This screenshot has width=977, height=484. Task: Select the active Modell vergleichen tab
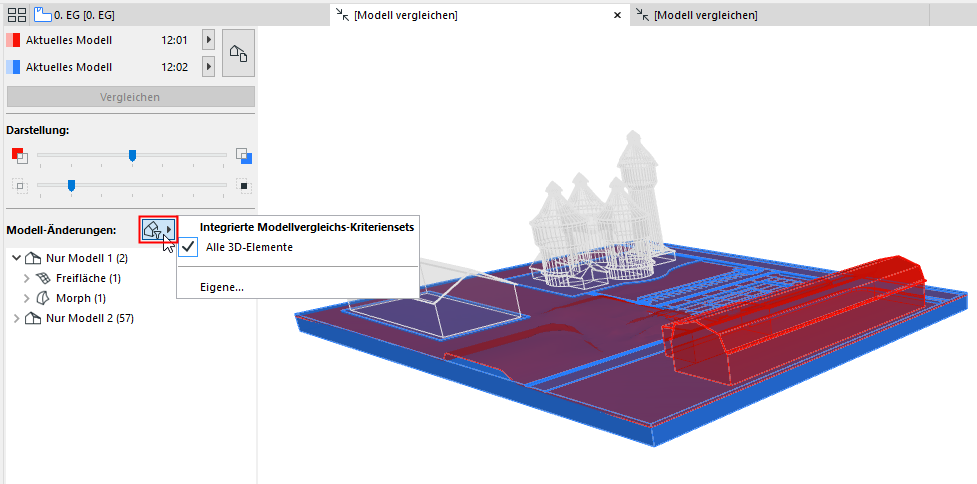coord(479,15)
